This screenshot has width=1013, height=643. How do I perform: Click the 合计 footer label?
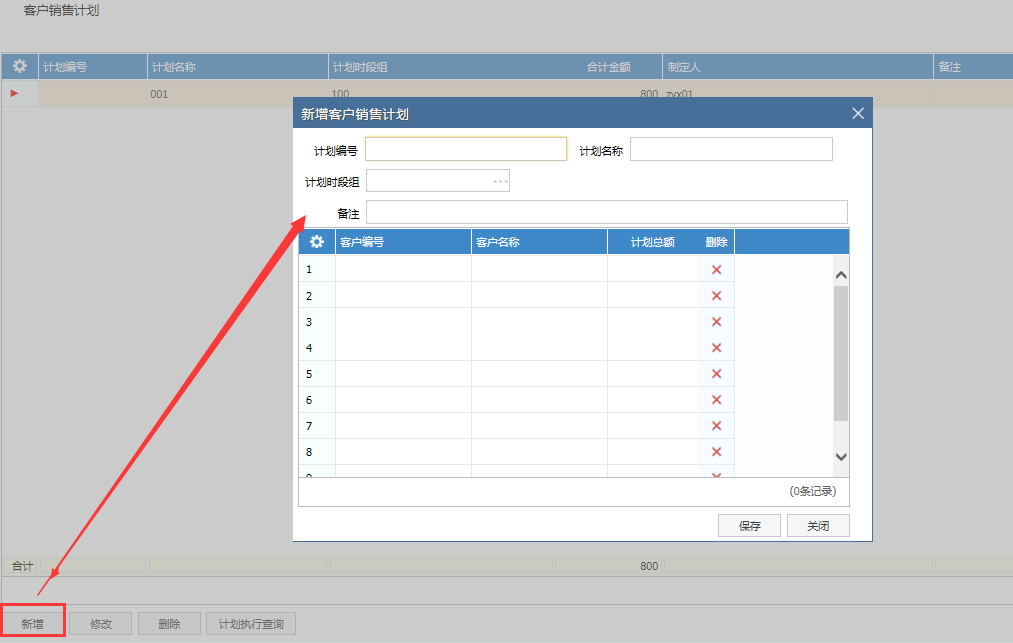coord(22,565)
